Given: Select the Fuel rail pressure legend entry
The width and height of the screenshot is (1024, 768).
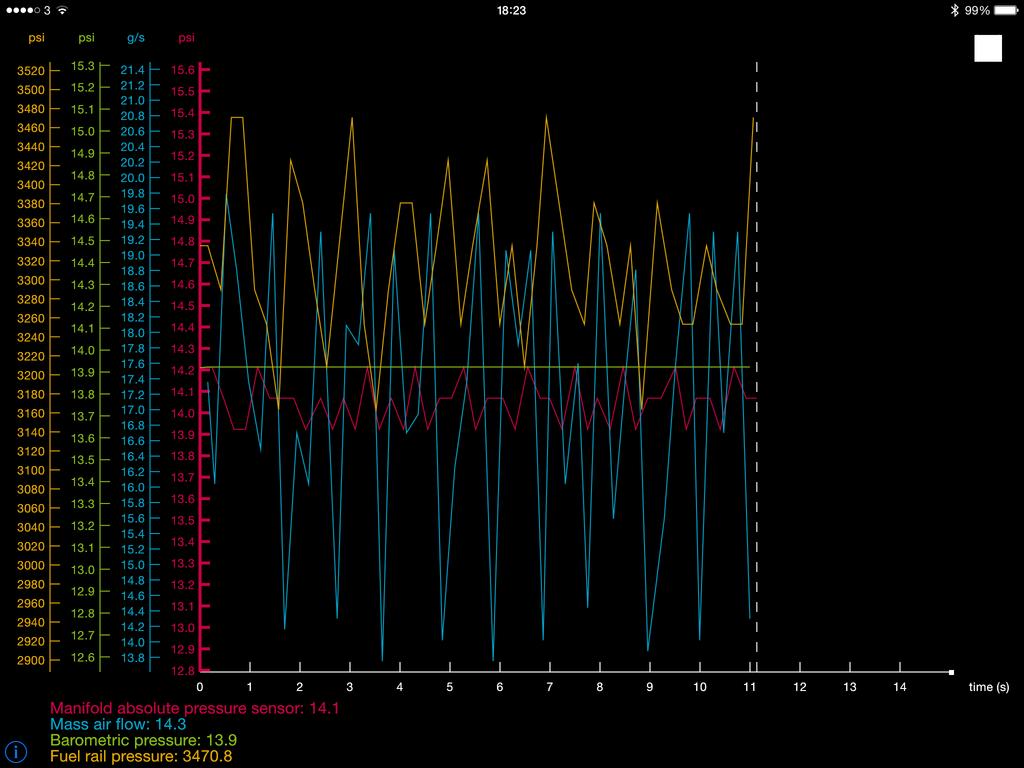Looking at the screenshot, I should click(x=141, y=757).
